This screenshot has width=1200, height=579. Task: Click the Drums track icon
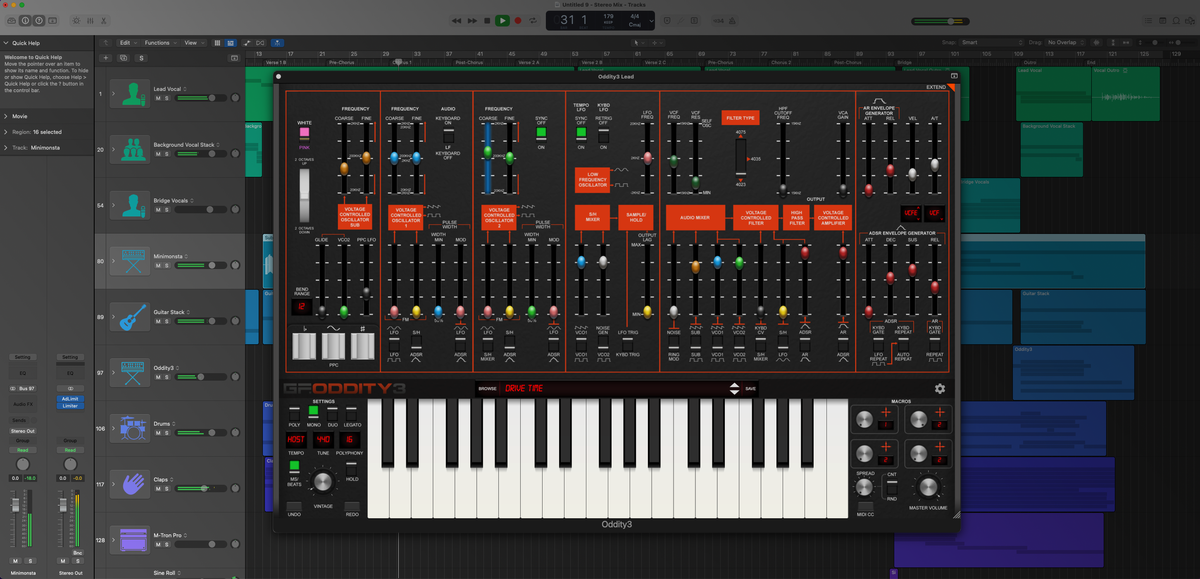pos(129,428)
